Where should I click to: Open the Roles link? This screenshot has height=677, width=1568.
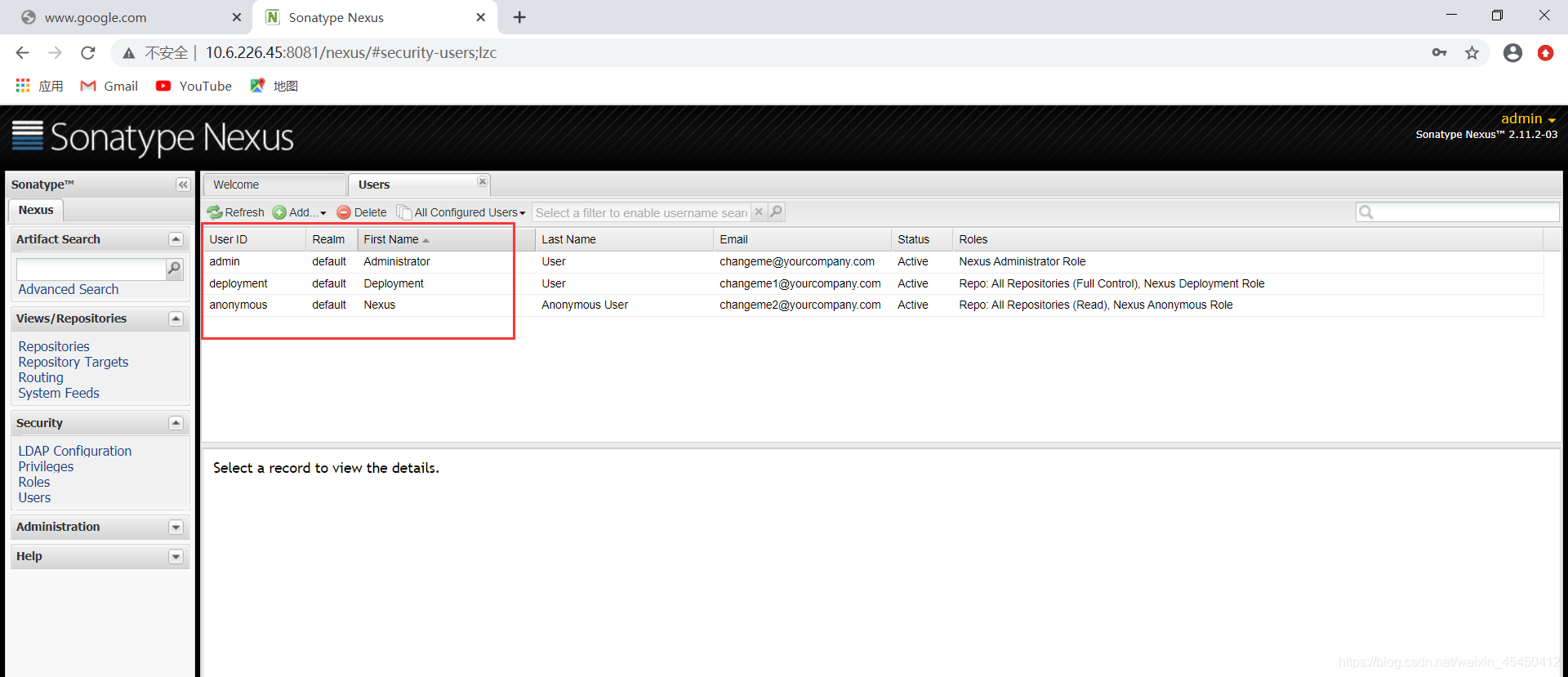click(34, 482)
